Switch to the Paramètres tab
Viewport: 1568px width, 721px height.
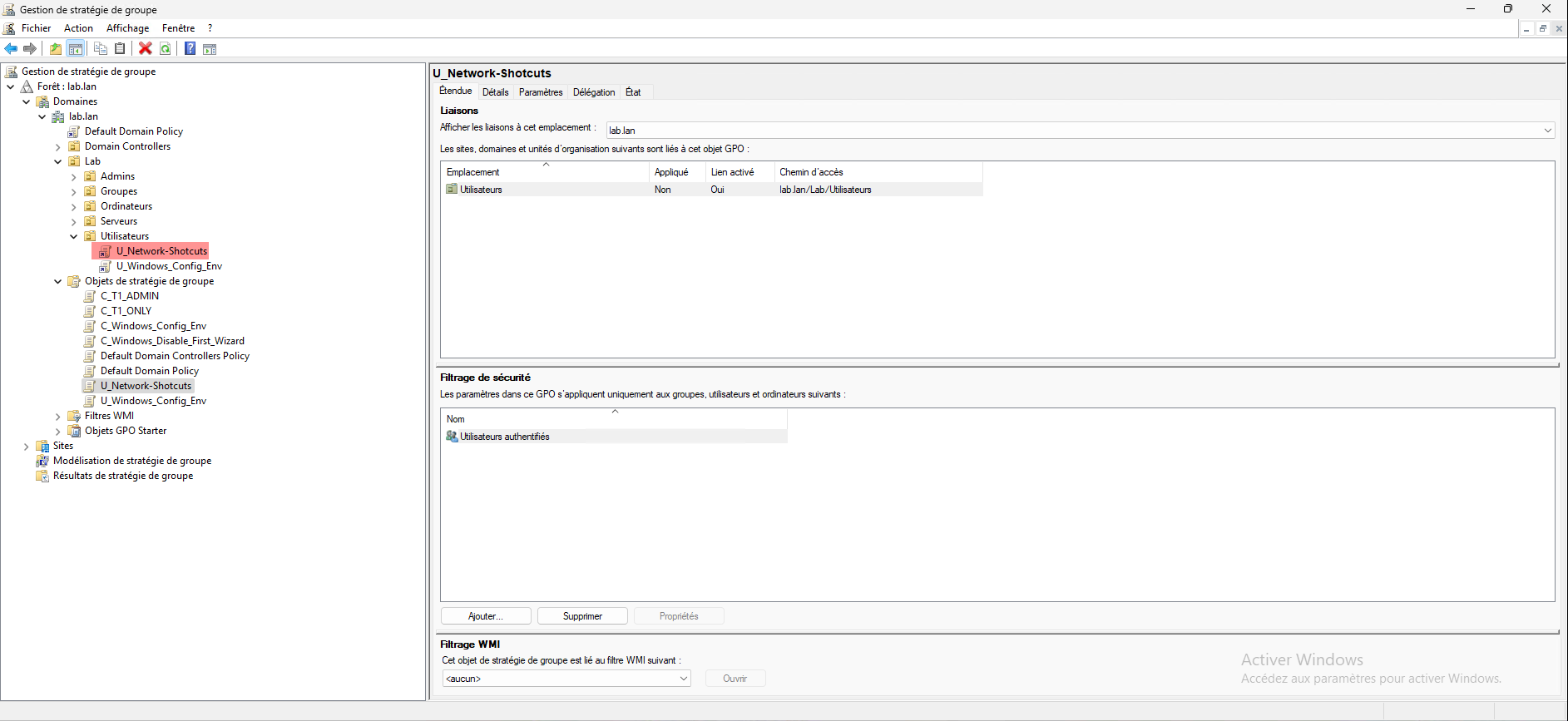click(x=541, y=92)
